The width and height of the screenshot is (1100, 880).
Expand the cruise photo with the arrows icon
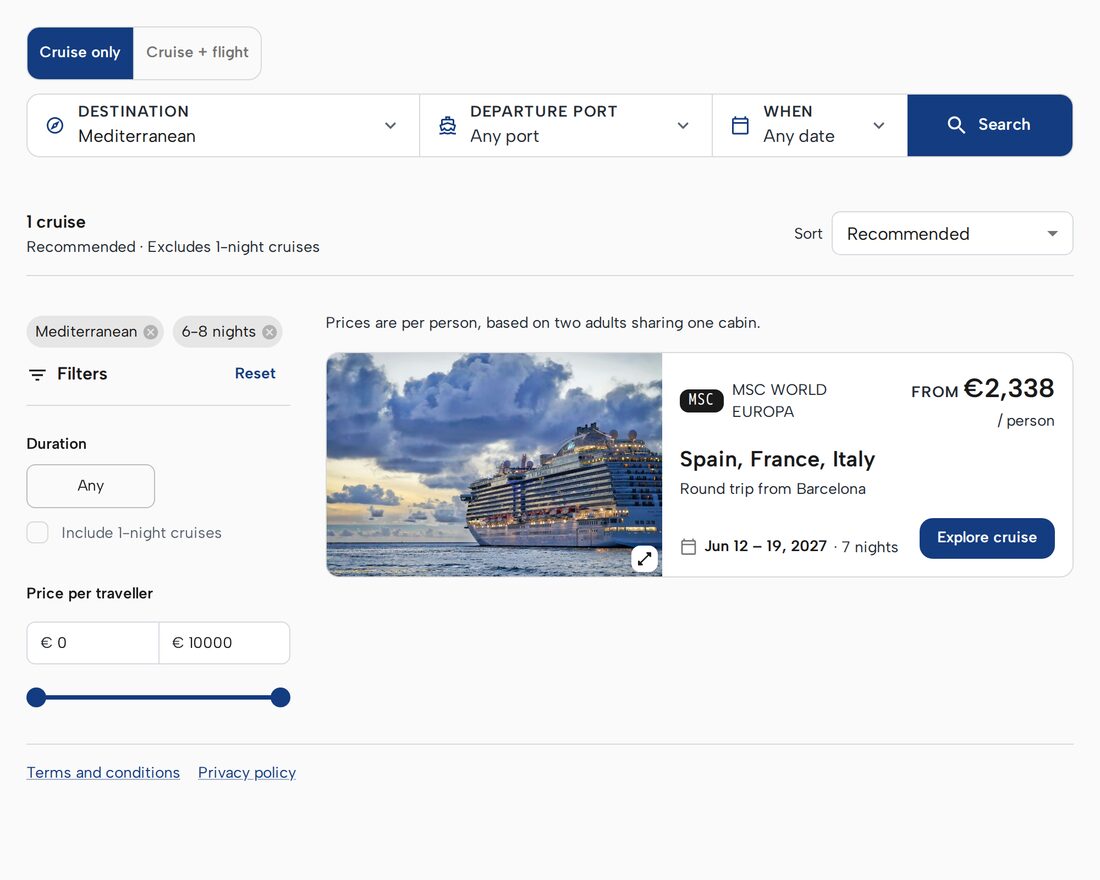pos(644,559)
